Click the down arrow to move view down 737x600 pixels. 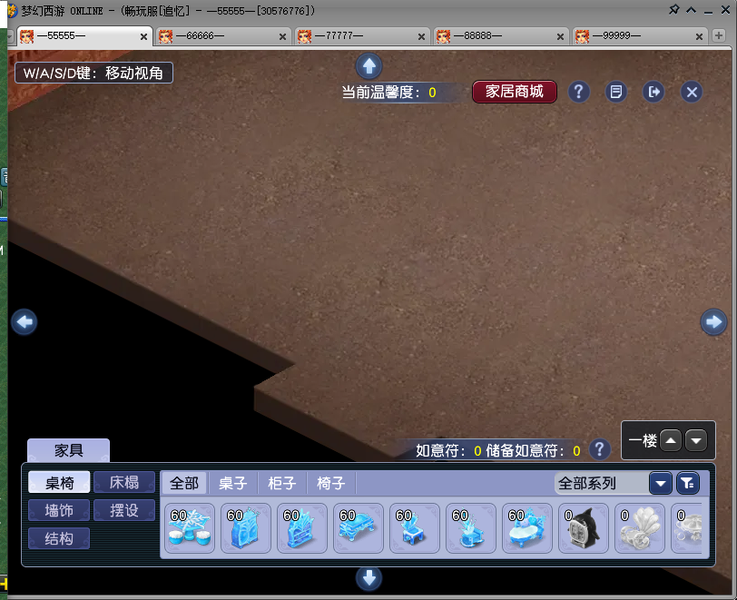368,578
